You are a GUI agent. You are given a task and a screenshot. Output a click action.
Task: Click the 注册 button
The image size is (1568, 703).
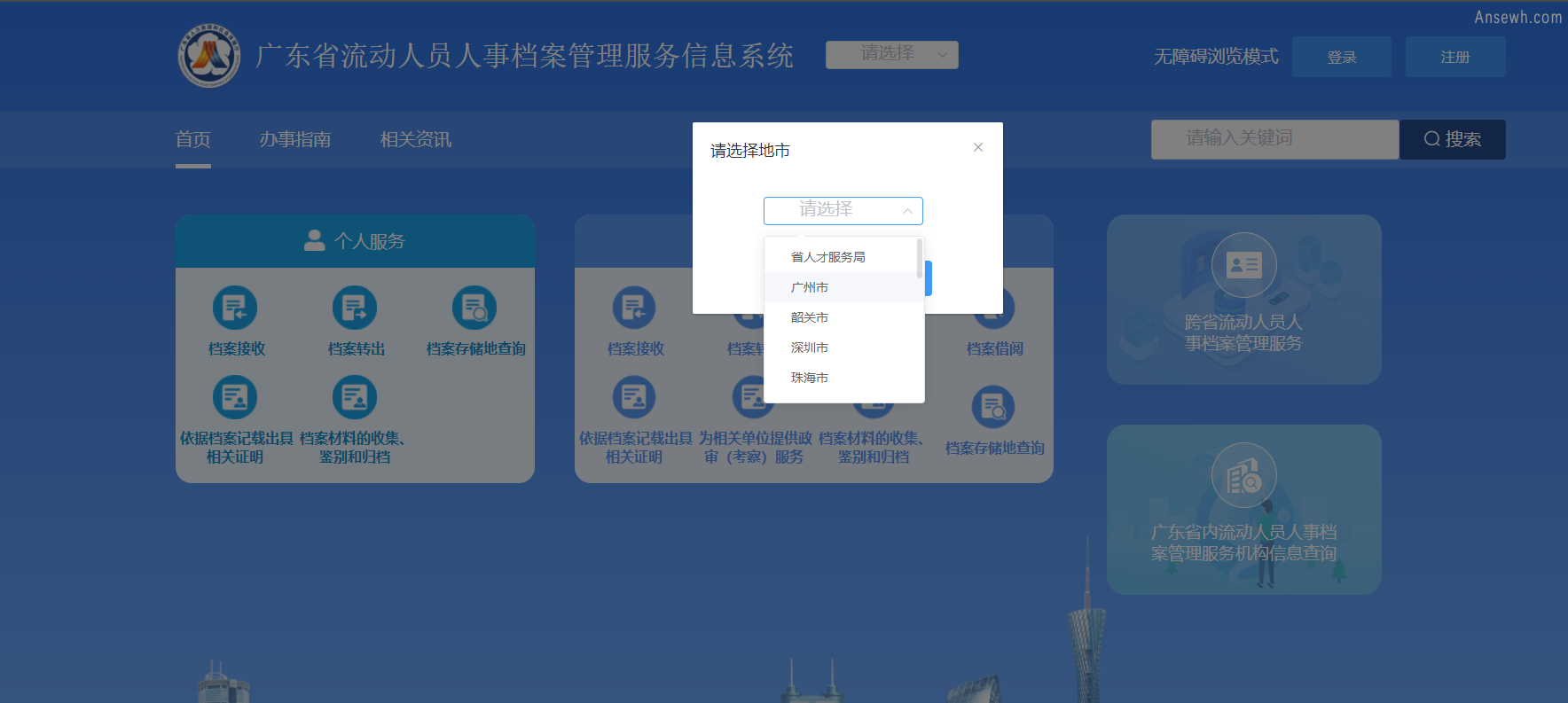pos(1455,57)
